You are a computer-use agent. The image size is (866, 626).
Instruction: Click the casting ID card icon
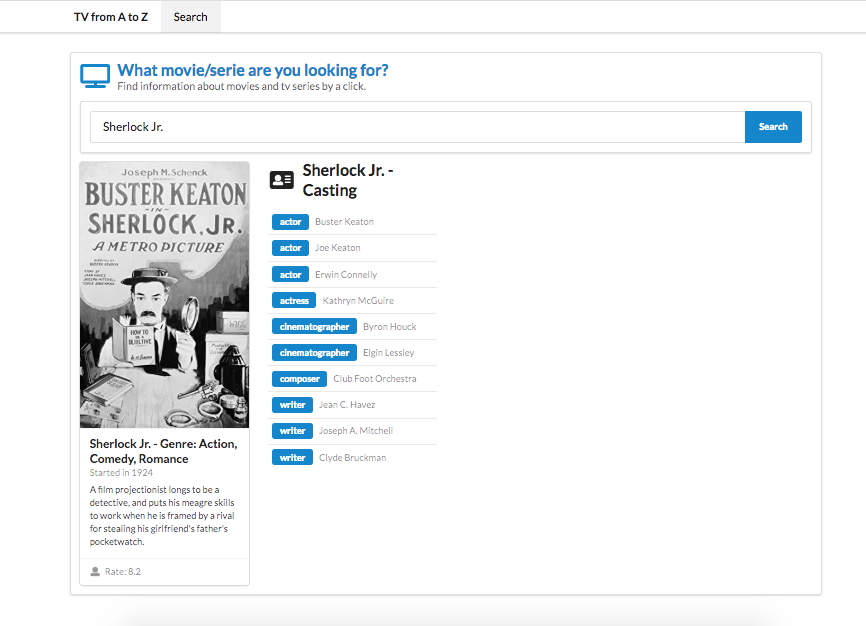coord(282,180)
